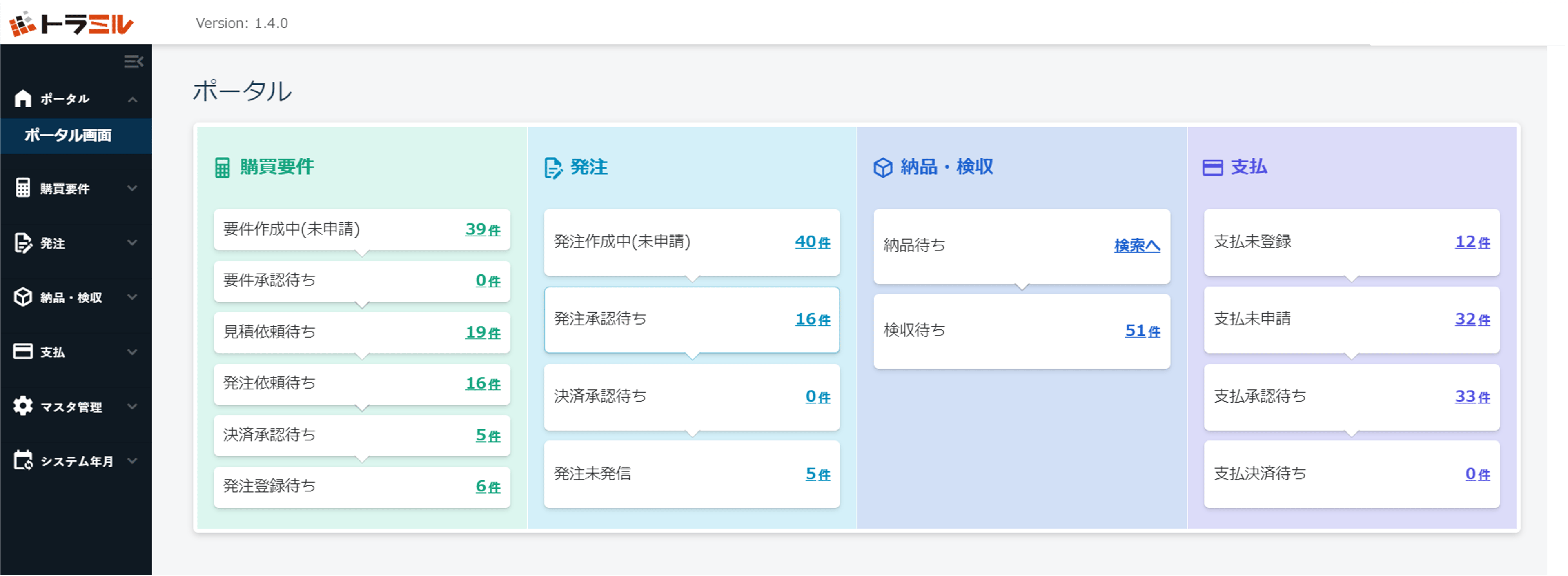1568x576 pixels.
Task: Click the box icon for 納品・検収 in sidebar
Action: pyautogui.click(x=23, y=297)
